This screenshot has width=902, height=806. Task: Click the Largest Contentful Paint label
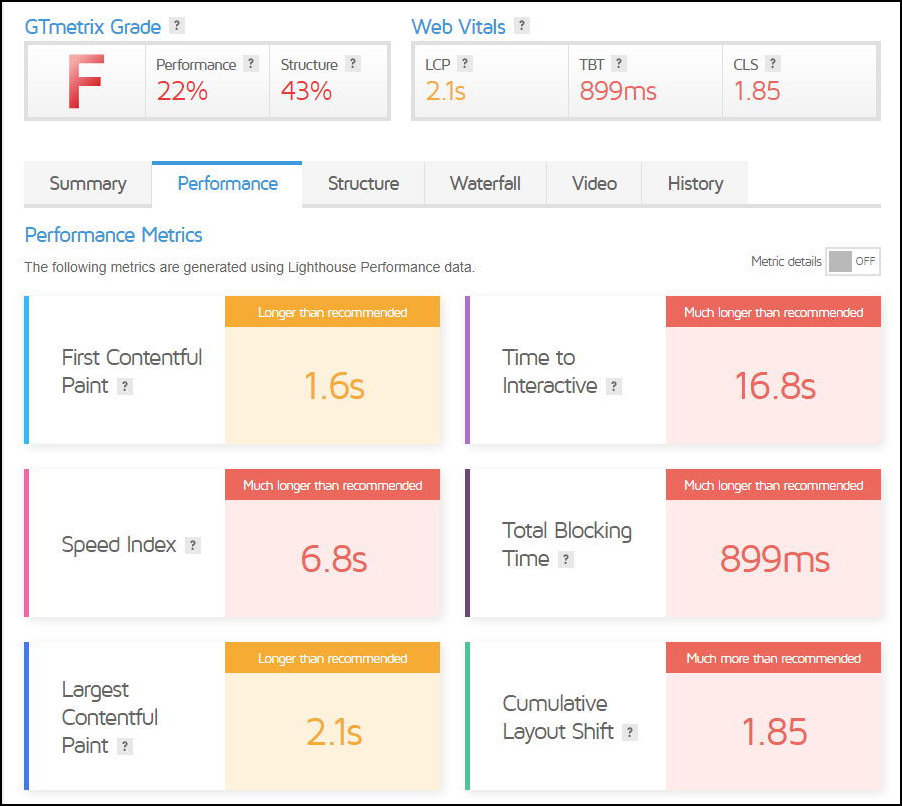(x=109, y=717)
